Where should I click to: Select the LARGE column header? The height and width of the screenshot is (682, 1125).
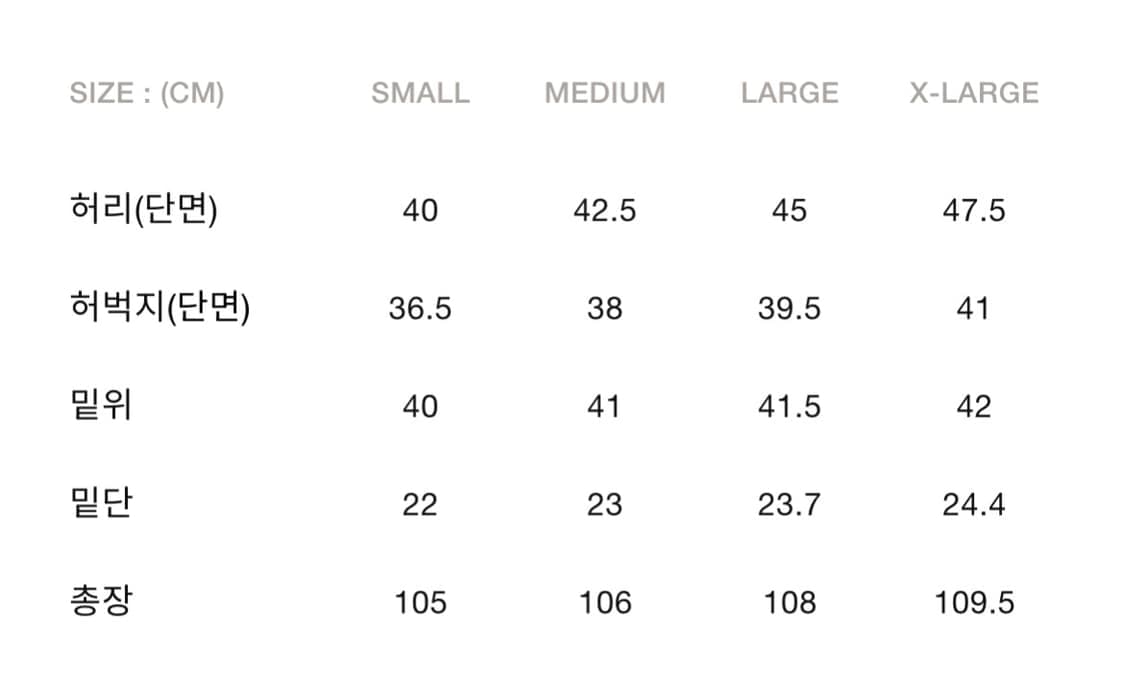pos(789,93)
